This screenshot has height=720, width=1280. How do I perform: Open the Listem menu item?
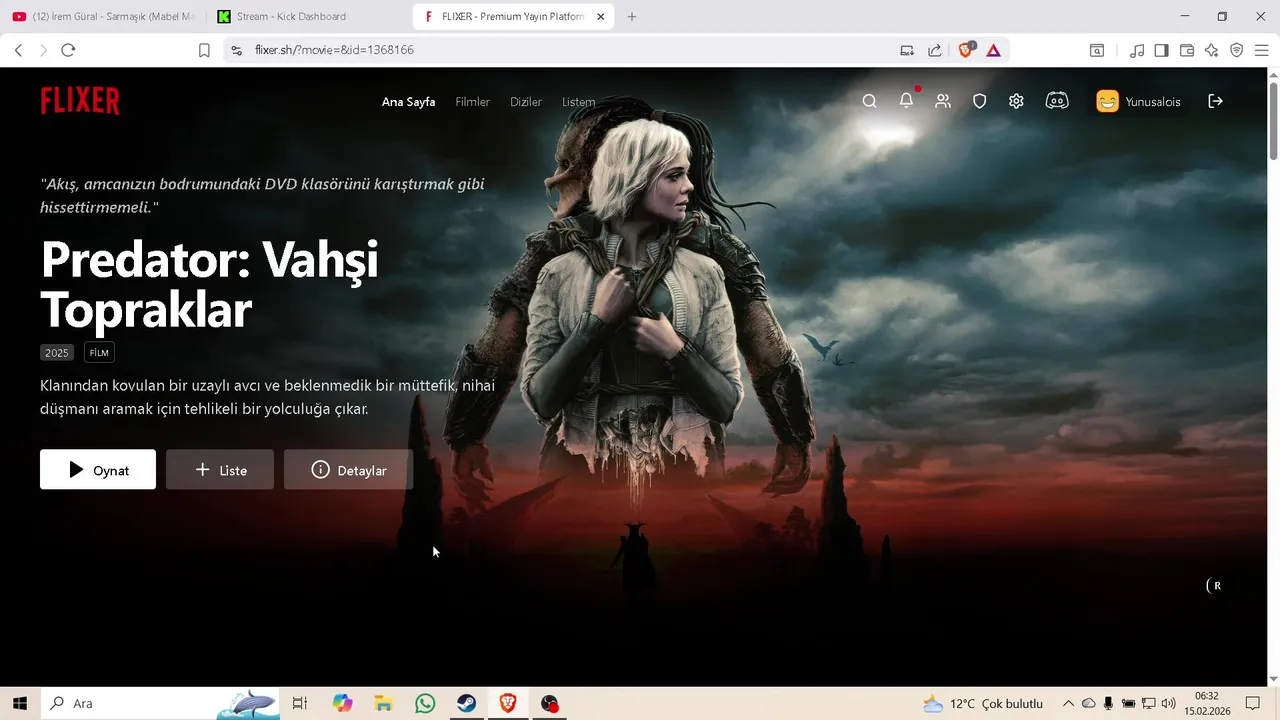tap(578, 102)
